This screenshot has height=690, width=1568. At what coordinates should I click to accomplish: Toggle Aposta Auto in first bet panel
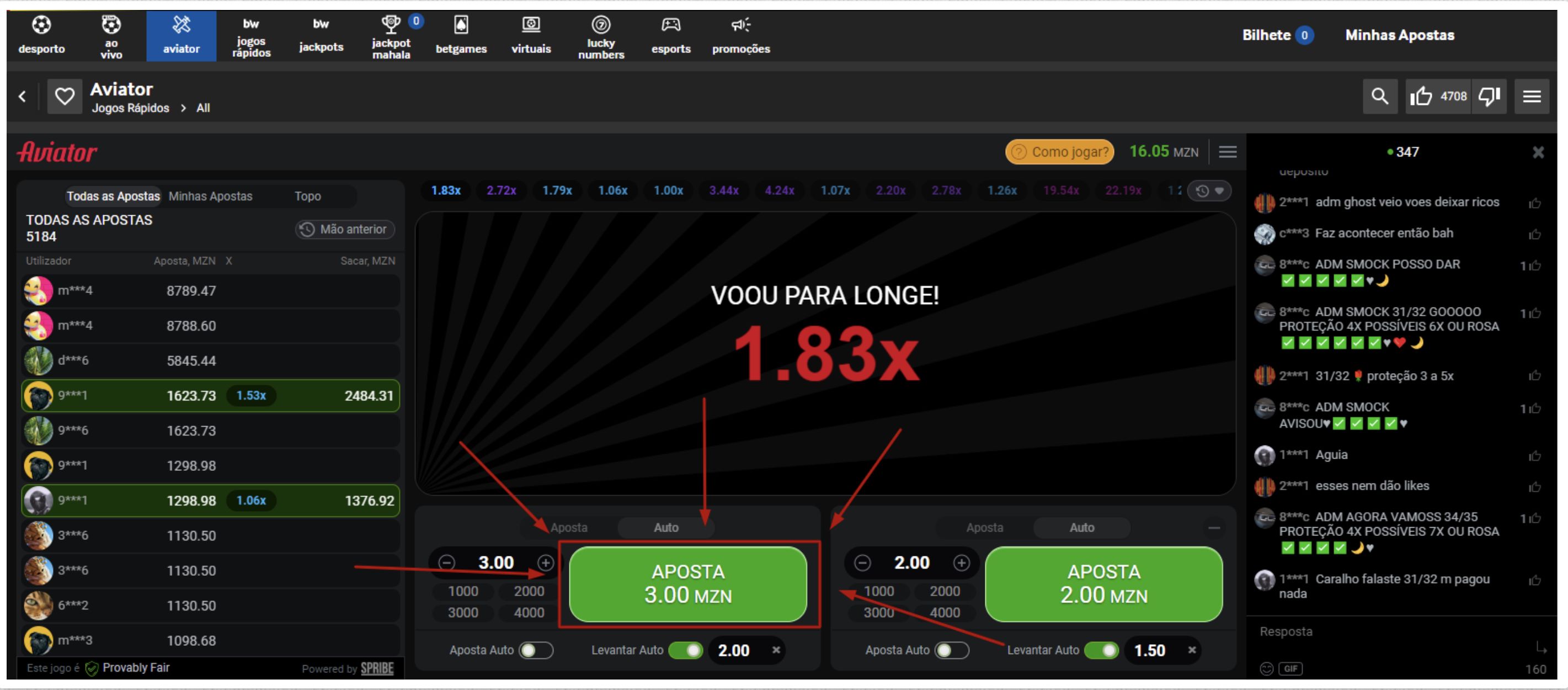click(x=536, y=650)
